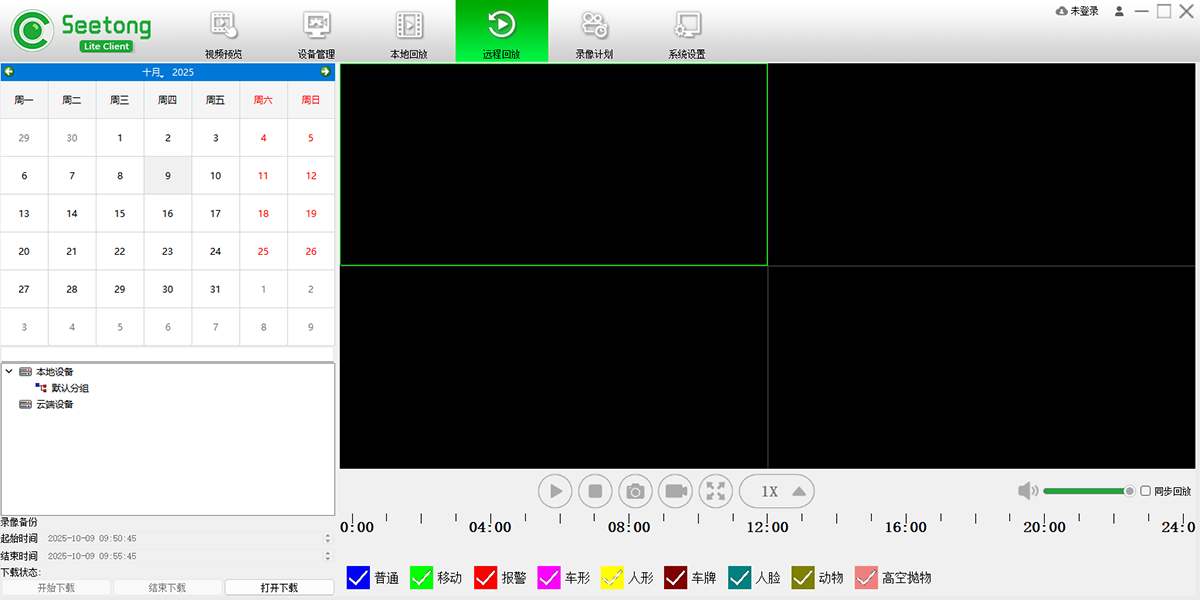
Task: Select 本地设备 local devices entry
Action: coord(54,372)
